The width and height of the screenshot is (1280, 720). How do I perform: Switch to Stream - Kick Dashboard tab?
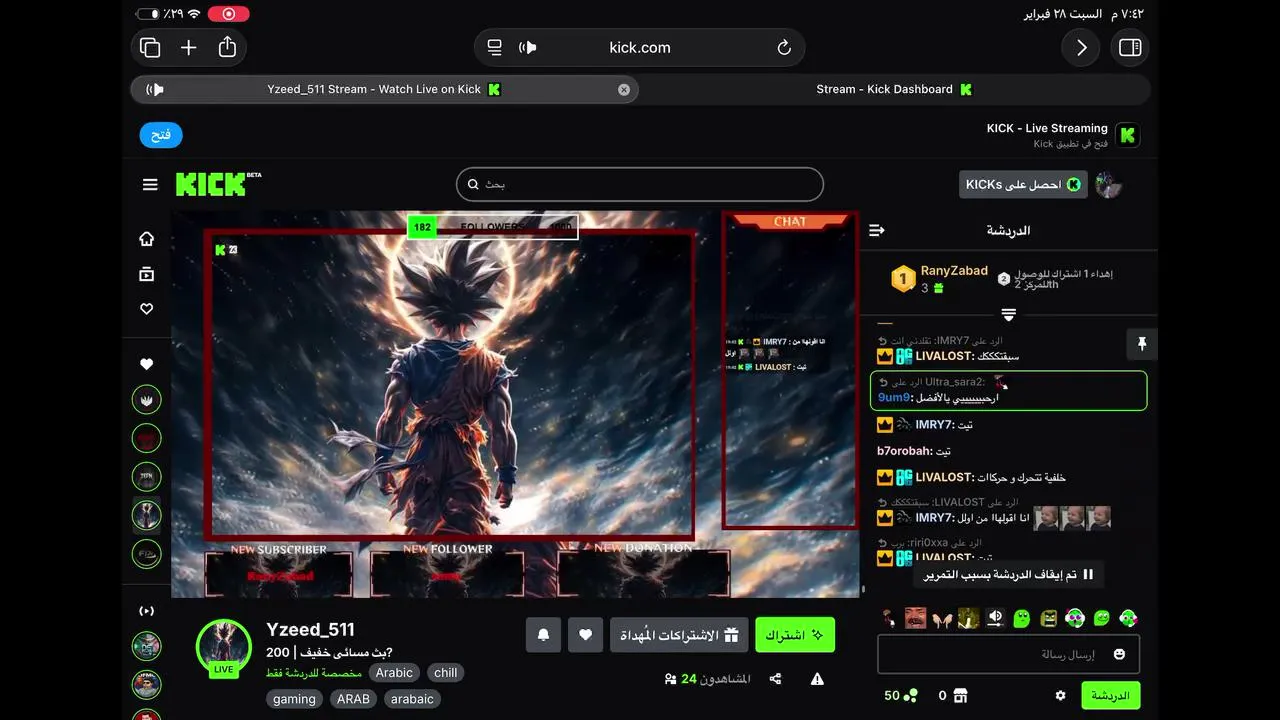894,89
